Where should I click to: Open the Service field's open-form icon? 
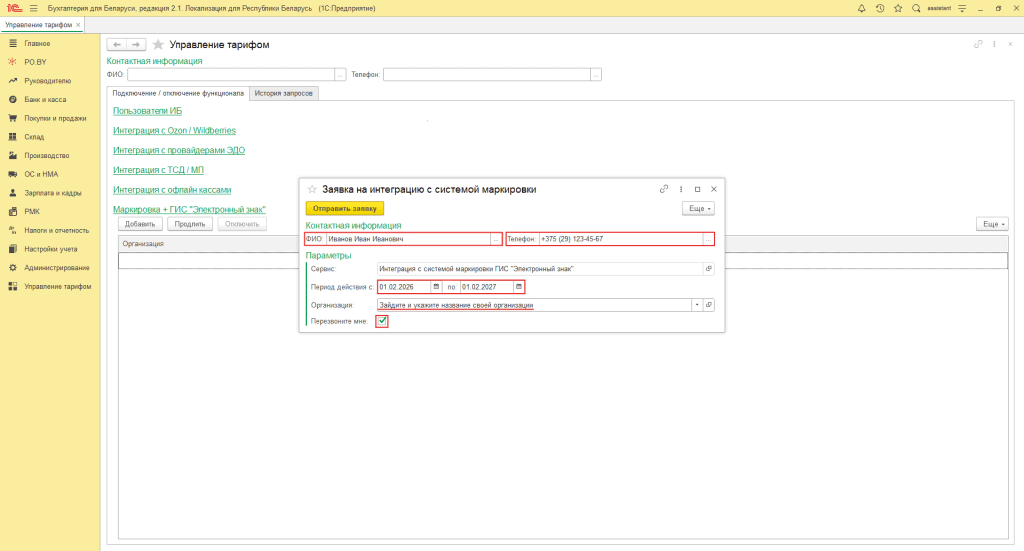click(709, 269)
